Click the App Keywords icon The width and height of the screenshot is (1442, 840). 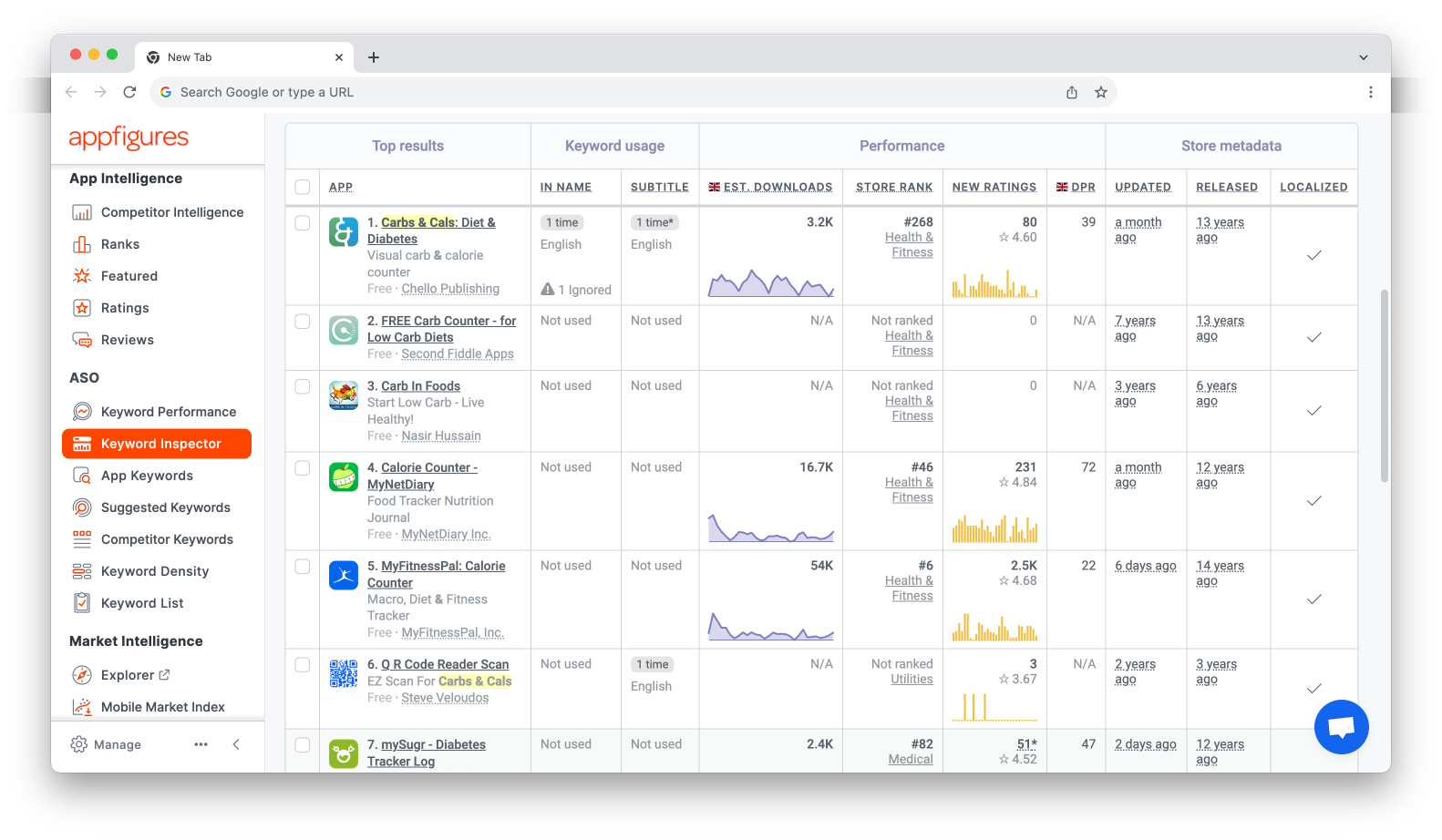(82, 476)
